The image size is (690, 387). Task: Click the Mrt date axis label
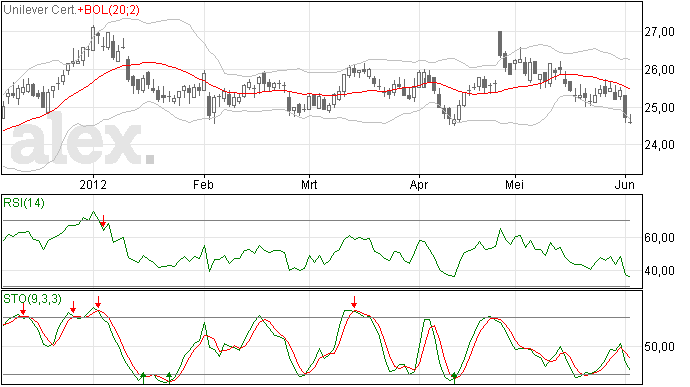coord(309,184)
